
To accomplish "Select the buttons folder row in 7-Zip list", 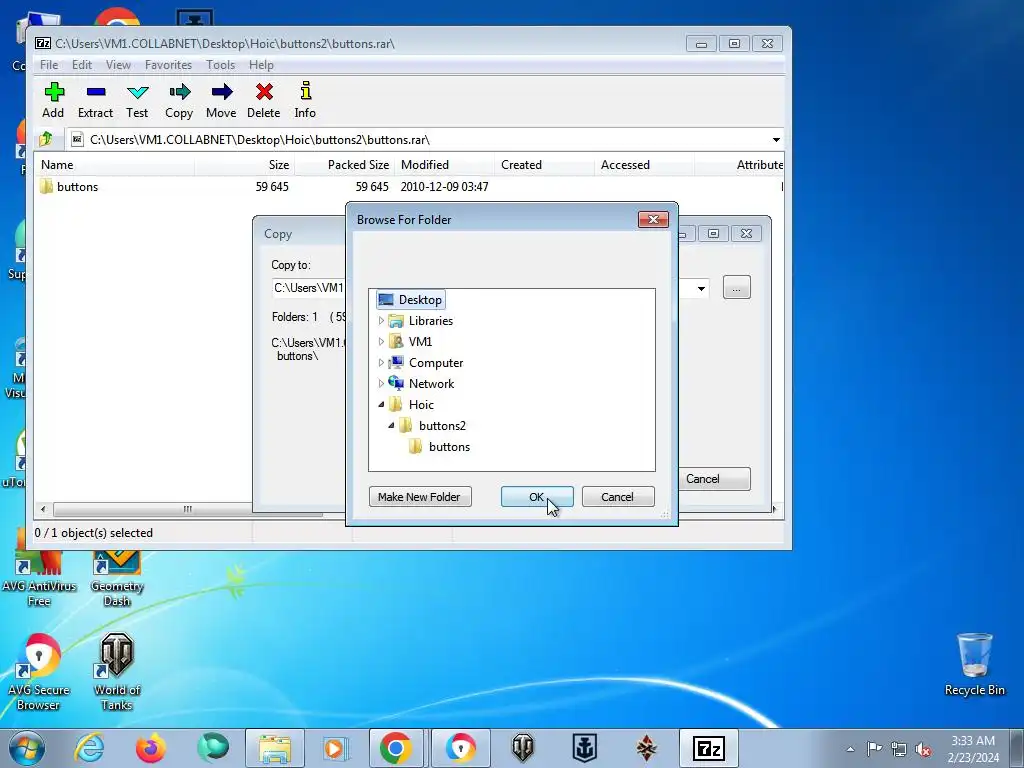I will [409, 187].
